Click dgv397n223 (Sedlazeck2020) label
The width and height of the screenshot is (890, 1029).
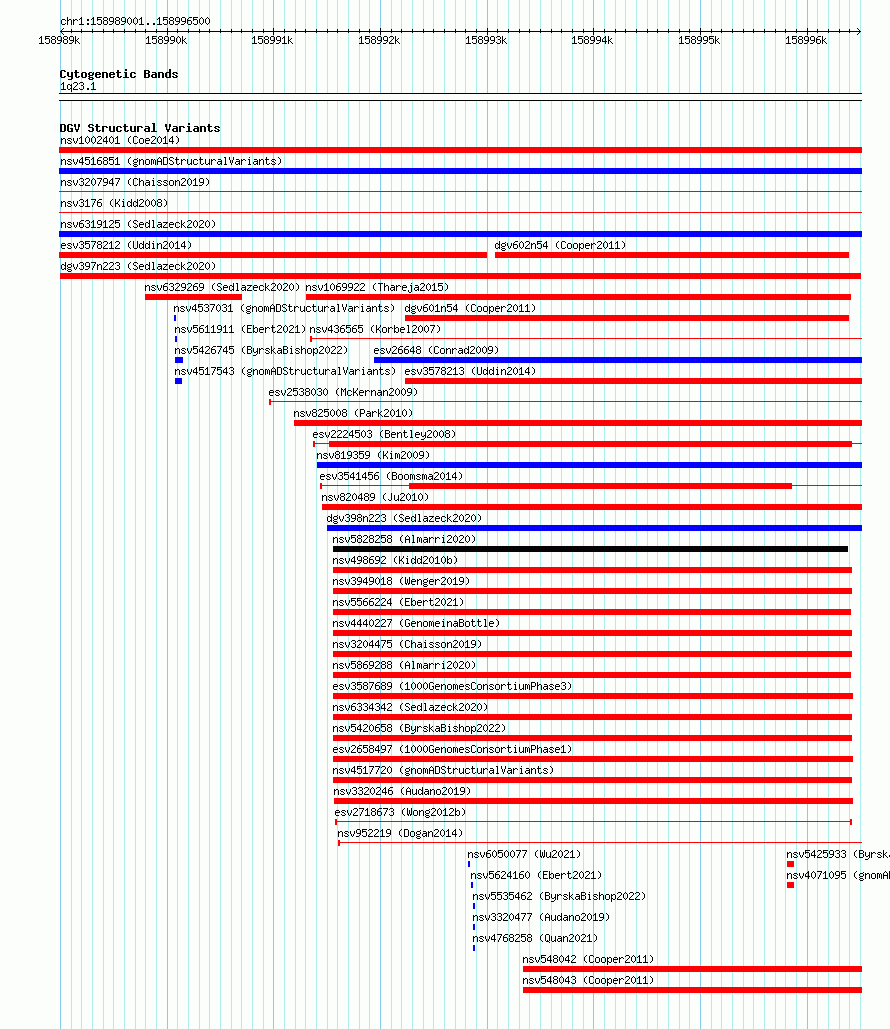click(x=138, y=266)
